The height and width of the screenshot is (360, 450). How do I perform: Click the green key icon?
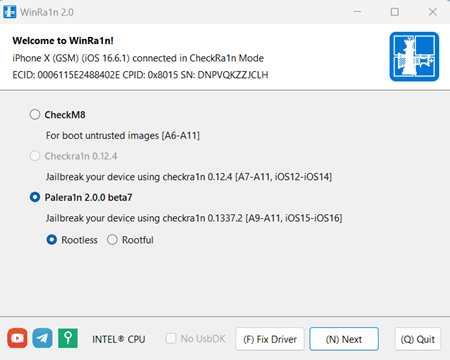pyautogui.click(x=68, y=338)
